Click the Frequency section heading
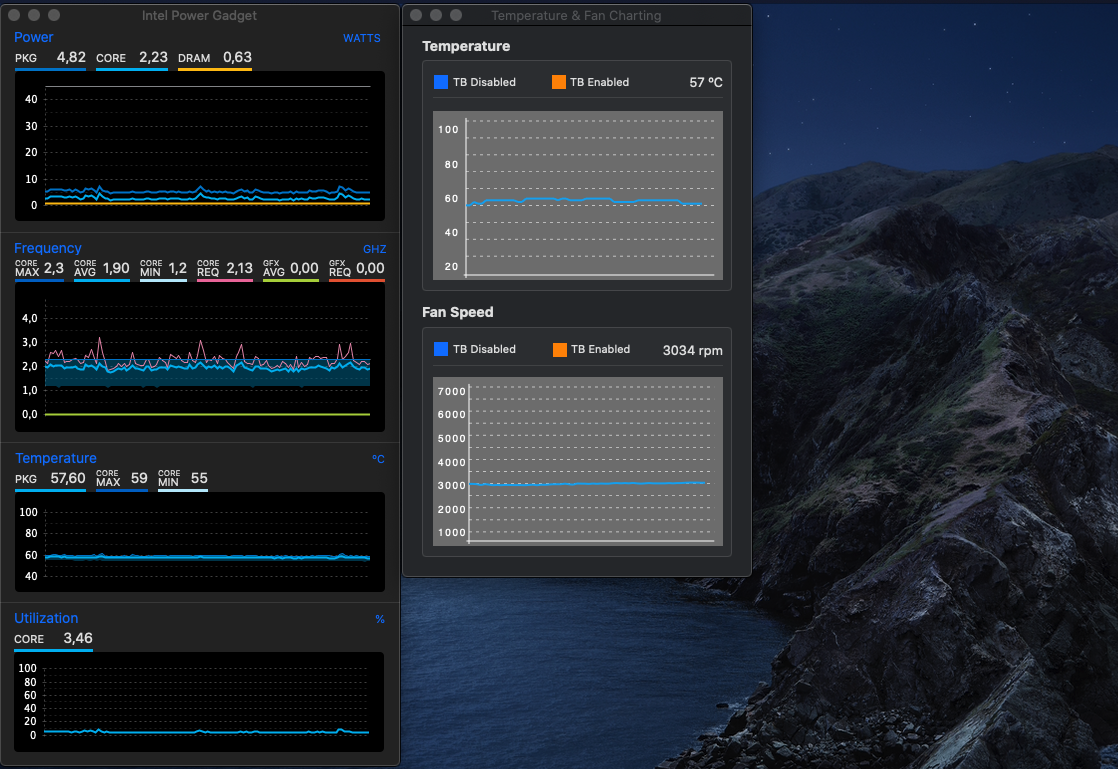The image size is (1118, 769). click(48, 248)
